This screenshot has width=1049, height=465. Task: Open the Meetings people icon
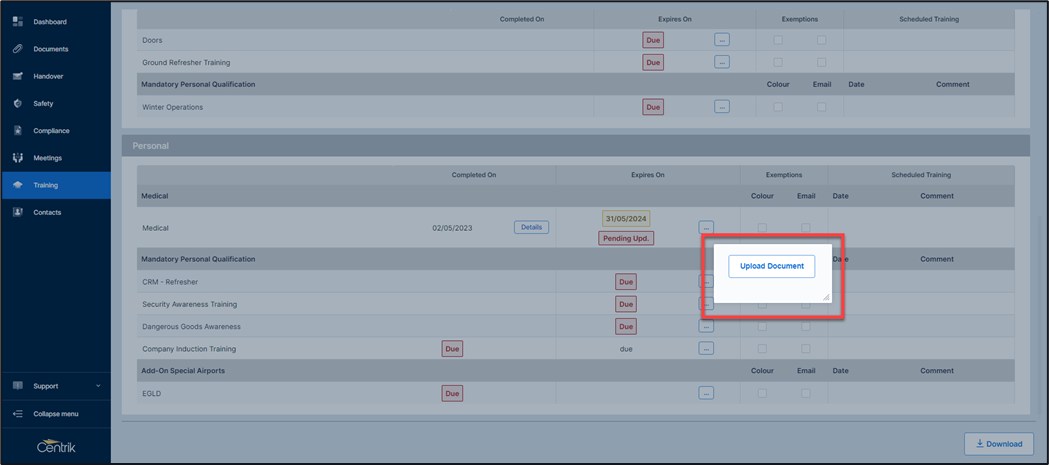[x=18, y=158]
